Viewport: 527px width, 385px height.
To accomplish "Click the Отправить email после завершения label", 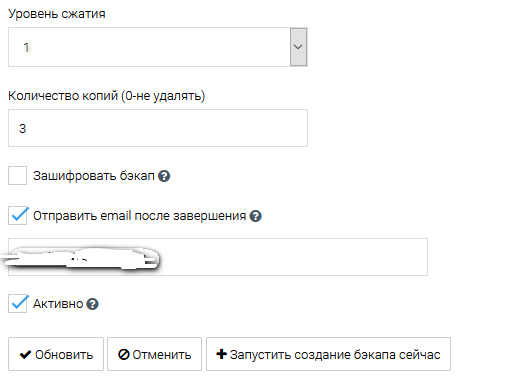I will point(139,216).
